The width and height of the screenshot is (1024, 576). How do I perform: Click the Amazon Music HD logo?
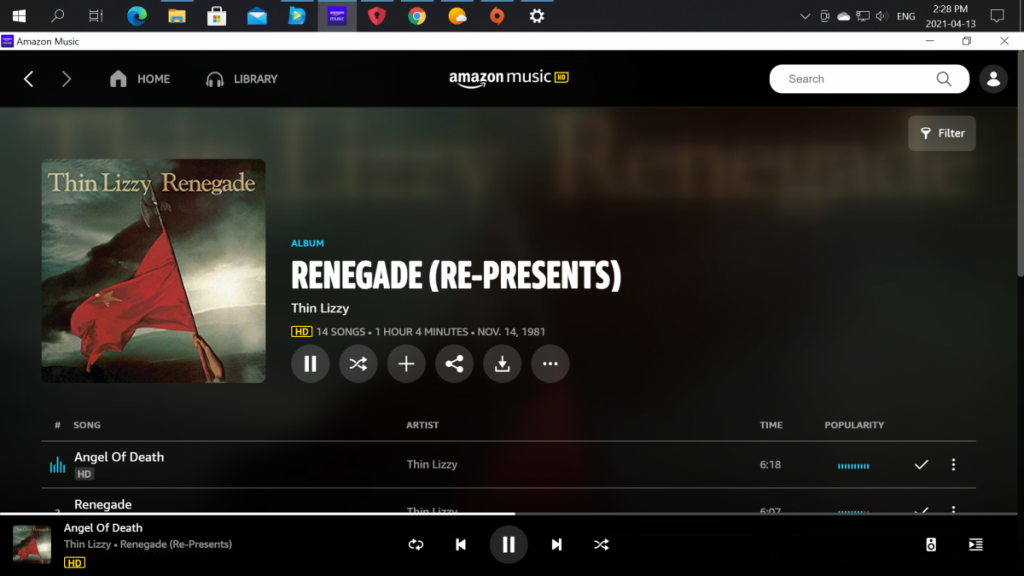point(509,78)
